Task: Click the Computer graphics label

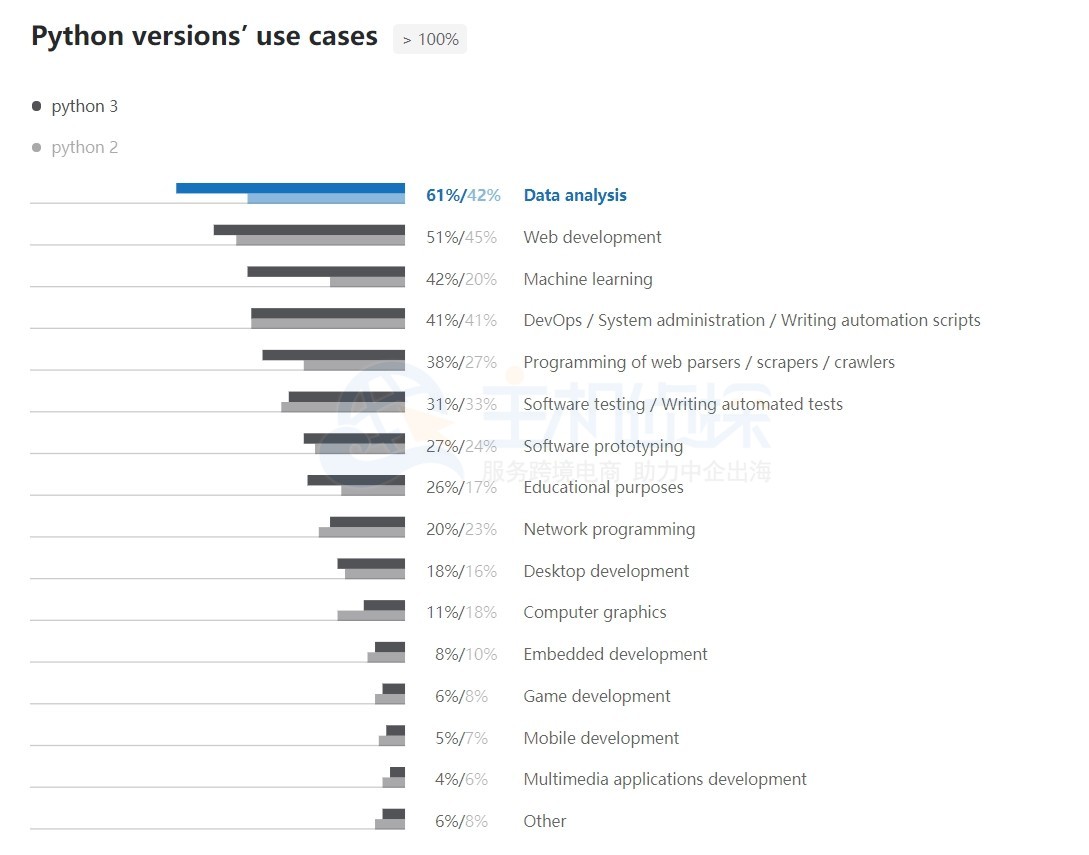Action: tap(595, 612)
